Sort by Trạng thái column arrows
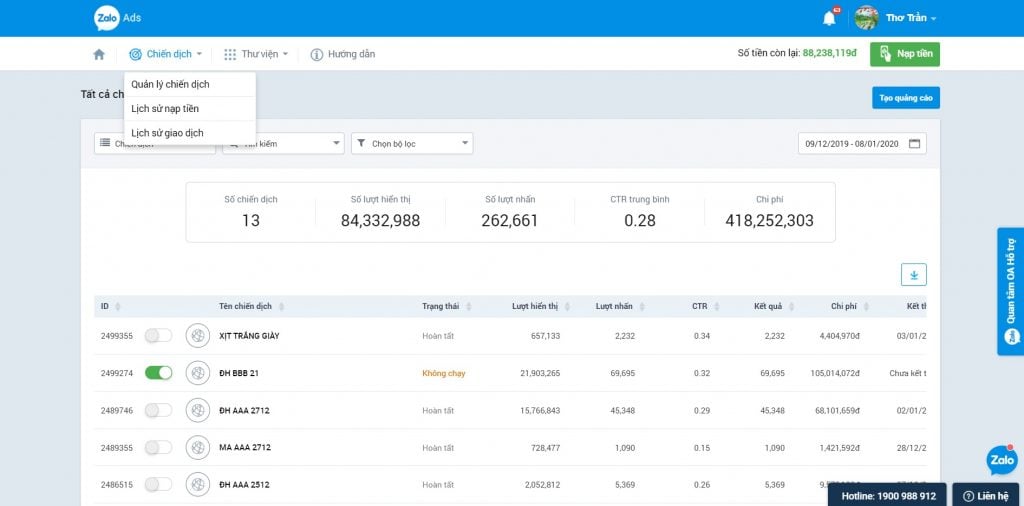The image size is (1024, 506). 469,307
